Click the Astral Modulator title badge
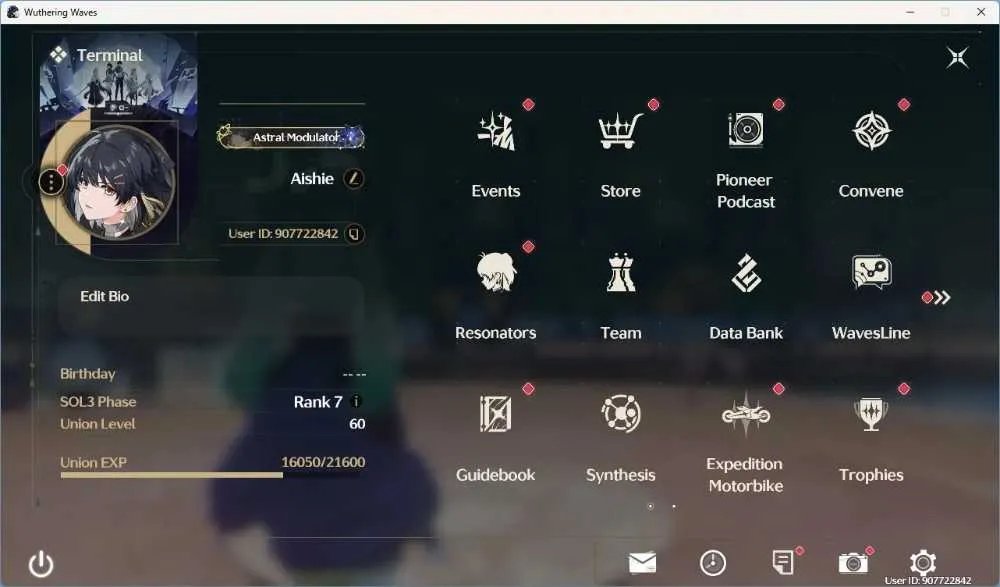Screen dimensions: 1000x587 point(291,137)
